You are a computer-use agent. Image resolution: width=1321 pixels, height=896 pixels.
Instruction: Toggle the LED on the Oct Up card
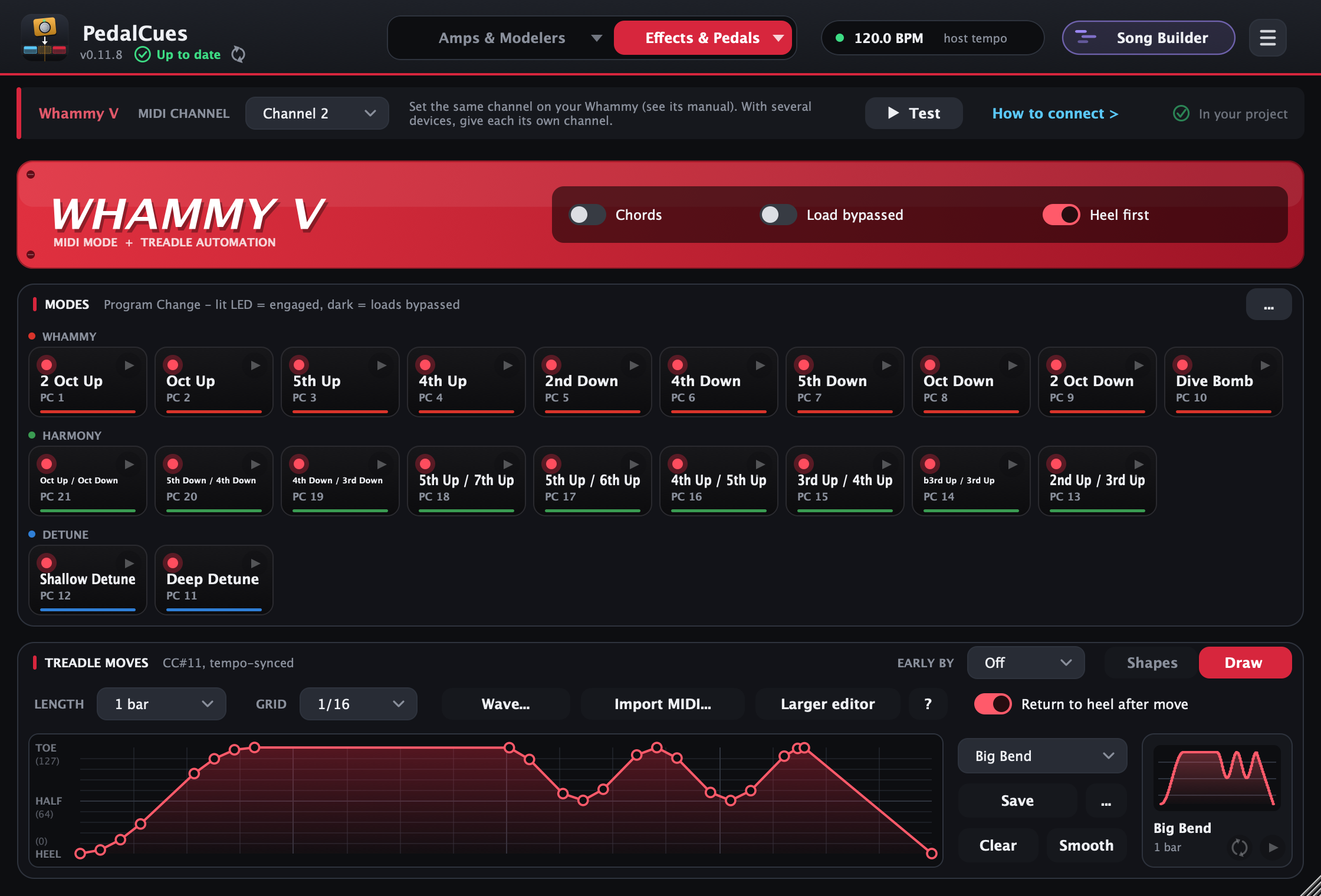(173, 365)
